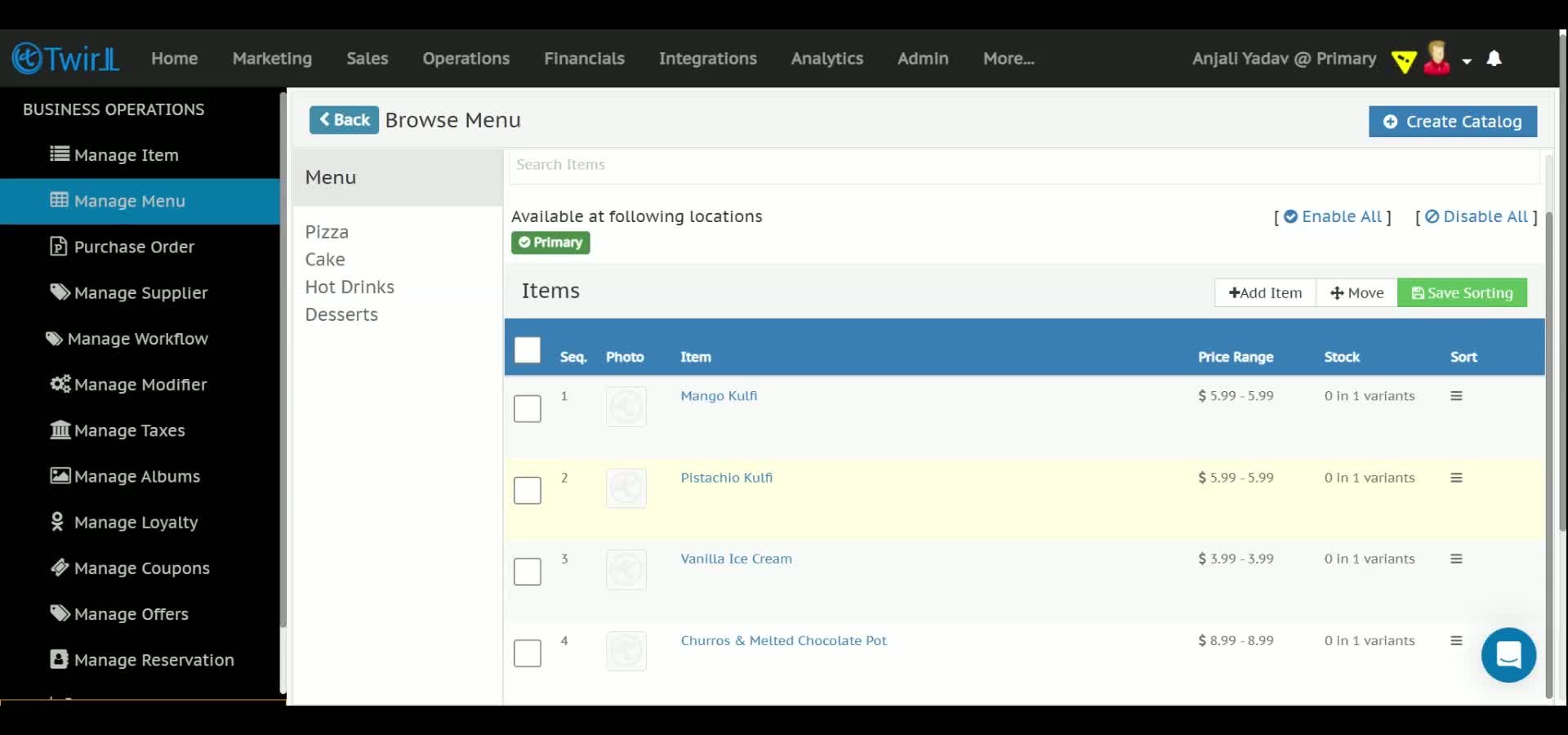Click the yellow triangle badge icon
Image resolution: width=1568 pixels, height=735 pixels.
tap(1404, 61)
